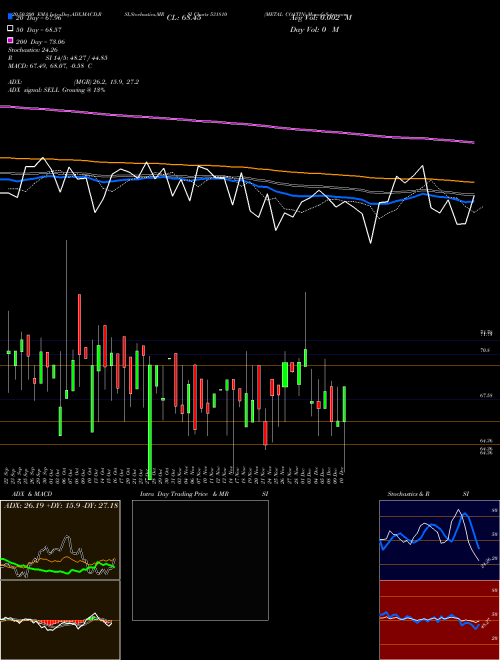Click the 'ADX & MACD' panel heading
This screenshot has height=660, width=500.
[32, 494]
